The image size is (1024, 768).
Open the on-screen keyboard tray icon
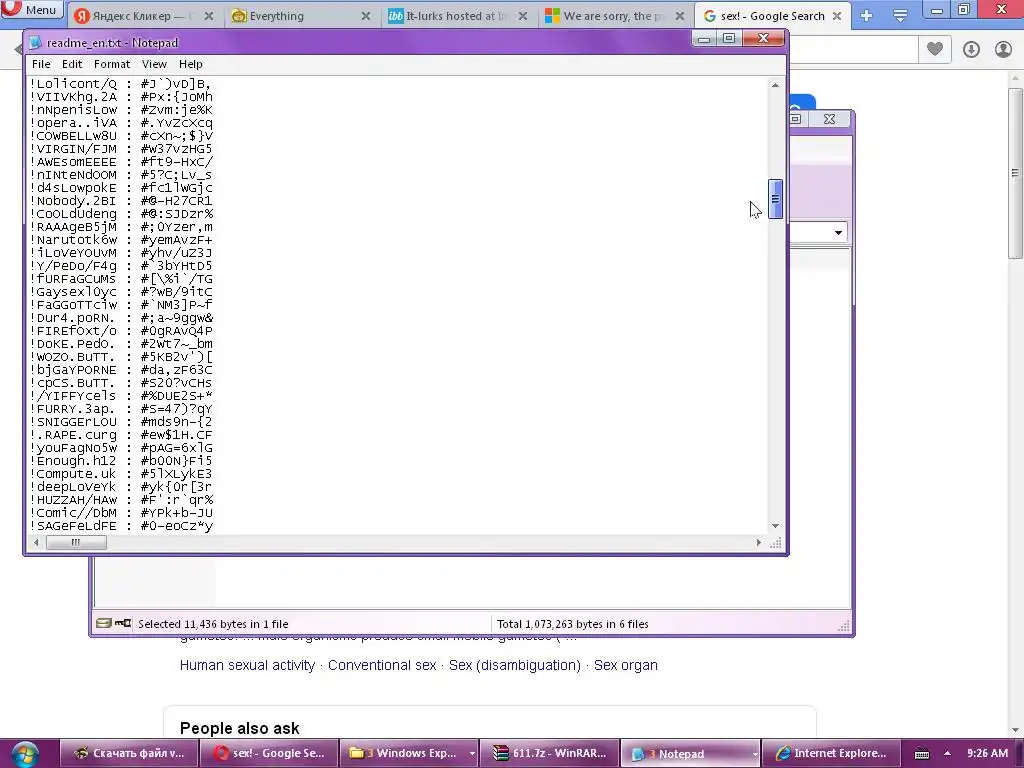921,754
